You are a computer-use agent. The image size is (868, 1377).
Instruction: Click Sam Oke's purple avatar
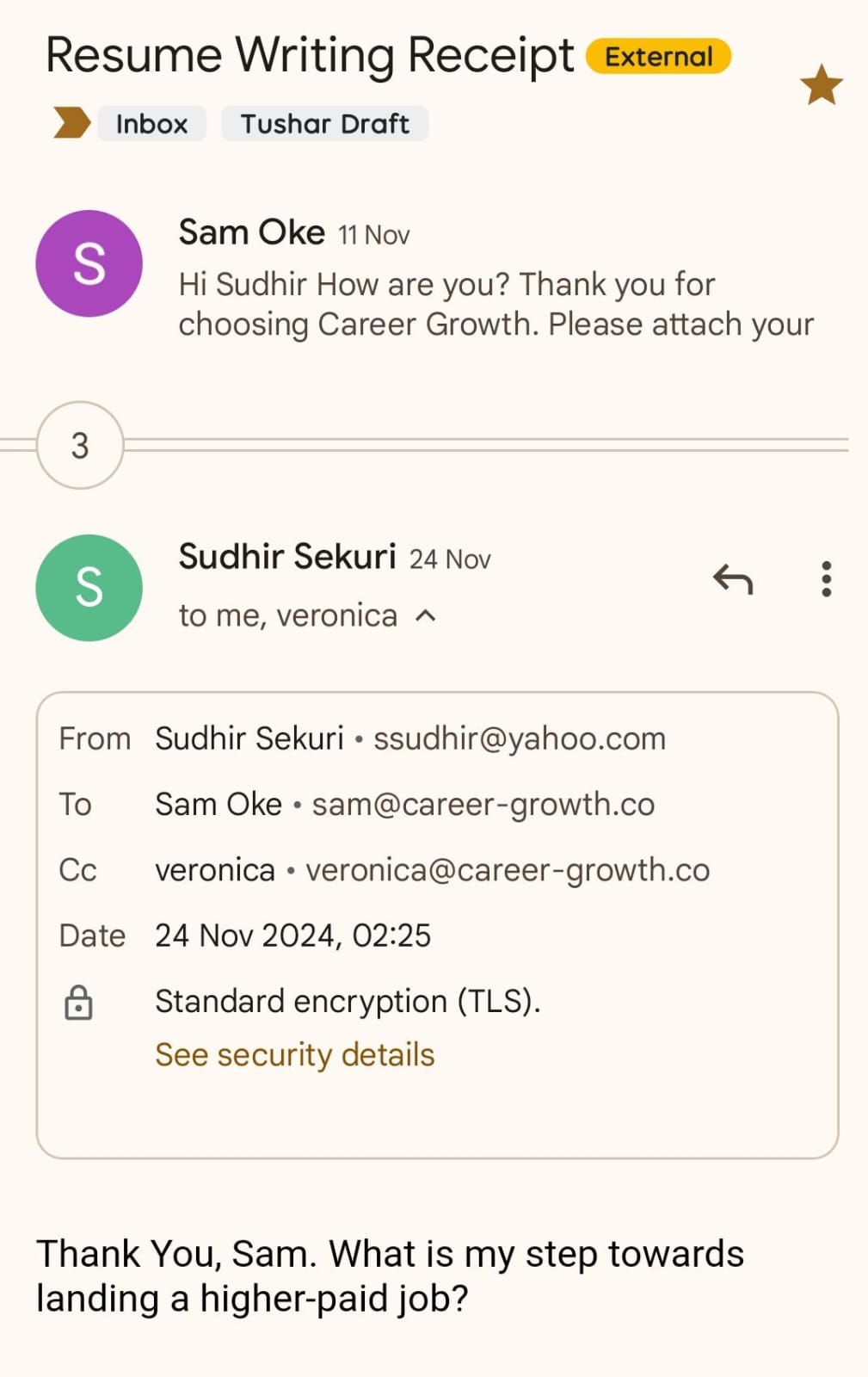point(89,263)
